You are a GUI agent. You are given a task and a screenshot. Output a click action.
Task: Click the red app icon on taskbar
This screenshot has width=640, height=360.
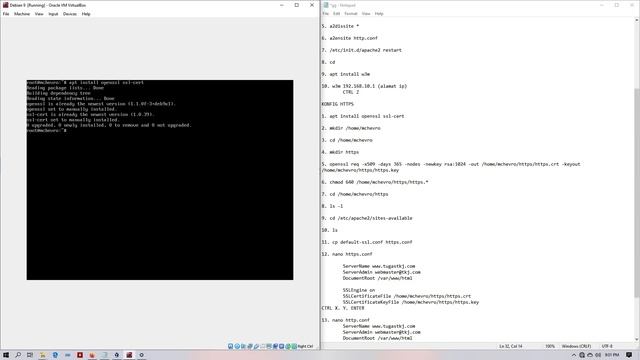(80, 355)
